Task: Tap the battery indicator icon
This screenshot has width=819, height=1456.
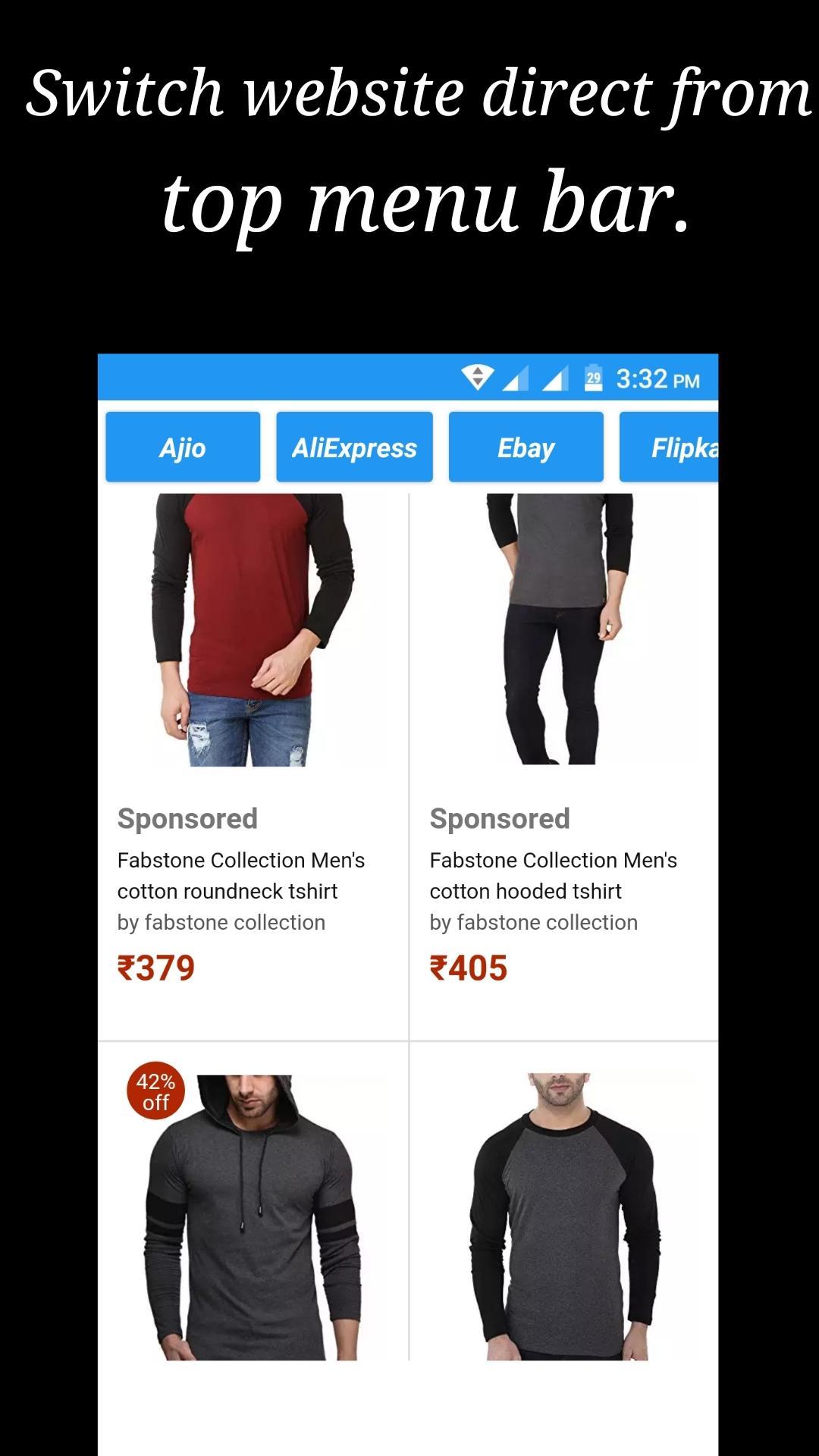Action: 593,378
